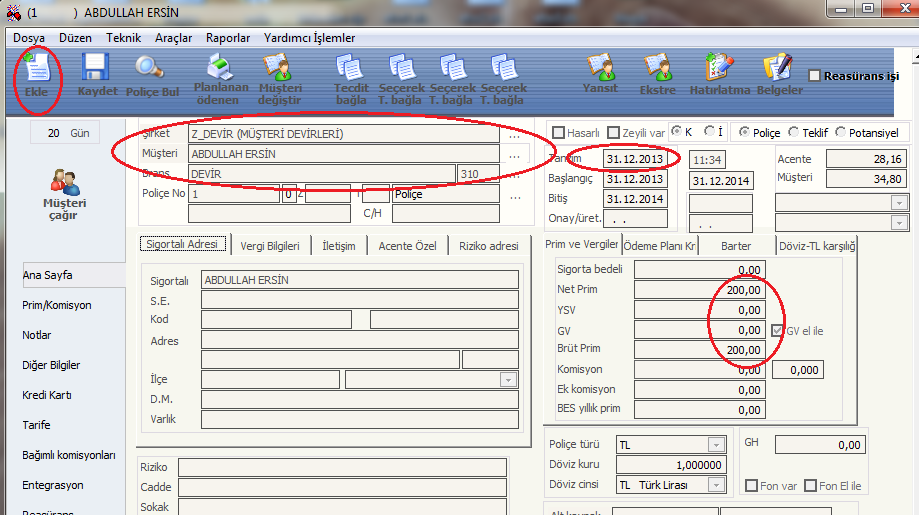Viewport: 919px width, 515px height.
Task: Click the Tecdit bağla icon
Action: tap(351, 70)
